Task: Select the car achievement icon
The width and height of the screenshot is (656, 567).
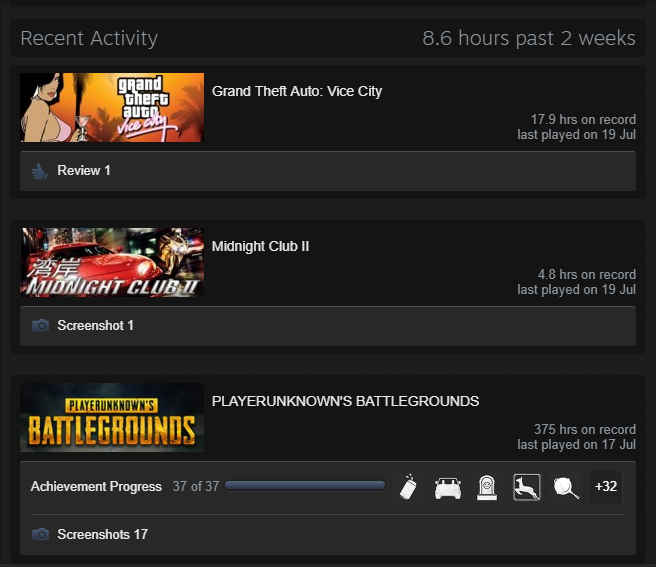Action: [447, 487]
